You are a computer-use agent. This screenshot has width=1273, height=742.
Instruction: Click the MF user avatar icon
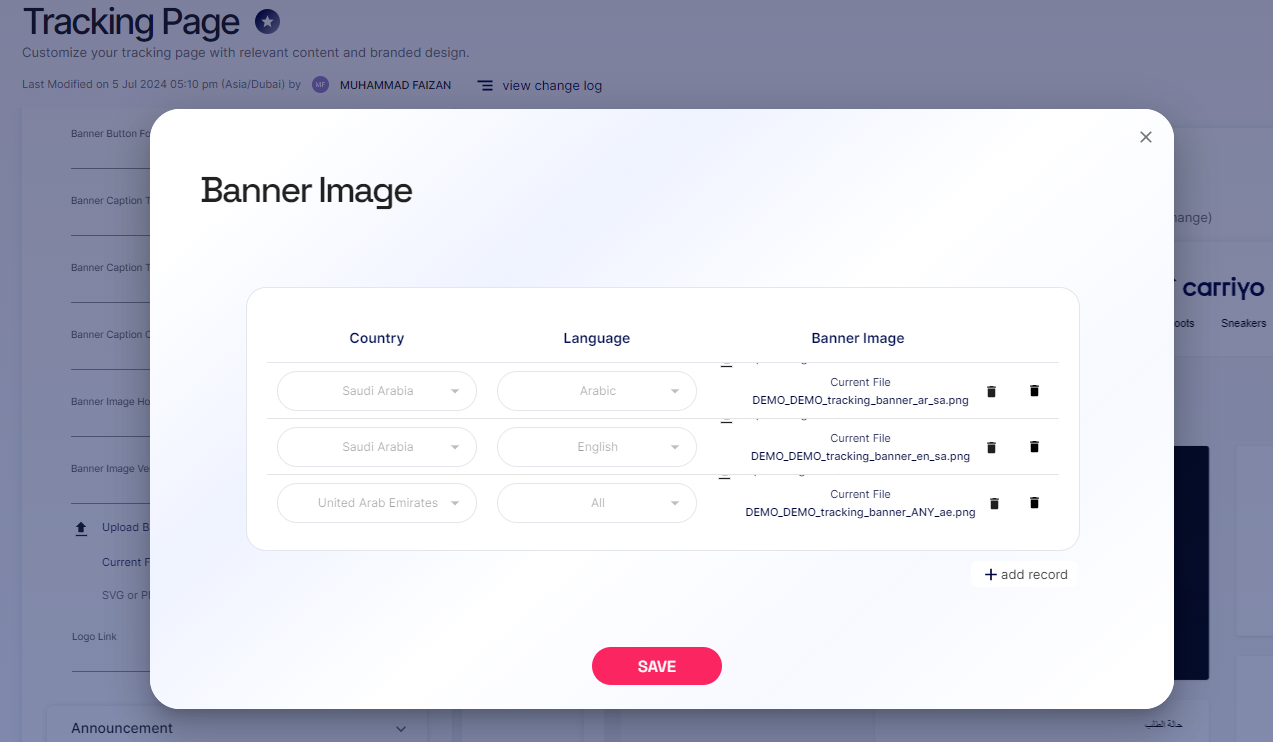320,85
